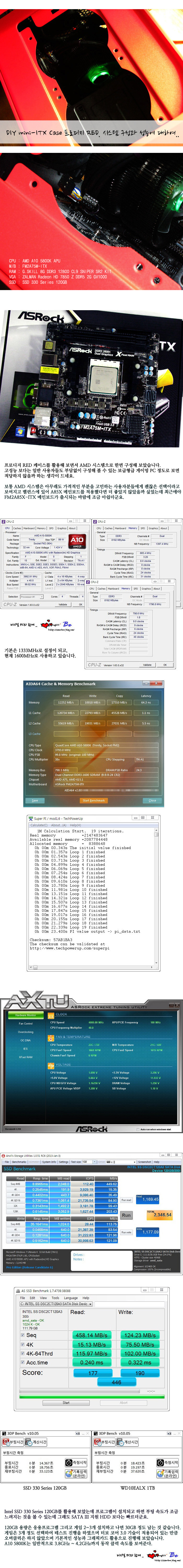This screenshot has height=1568, width=183.
Task: Click the 'WD10EALX 1TB' caption text
Action: 138,1488
